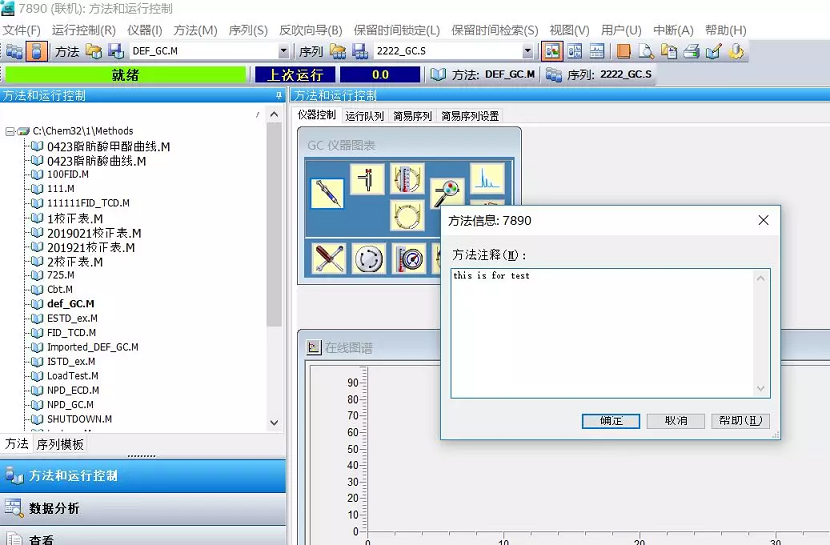Viewport: 830px width, 545px height.
Task: Click 确定 button in method info dialog
Action: click(611, 421)
